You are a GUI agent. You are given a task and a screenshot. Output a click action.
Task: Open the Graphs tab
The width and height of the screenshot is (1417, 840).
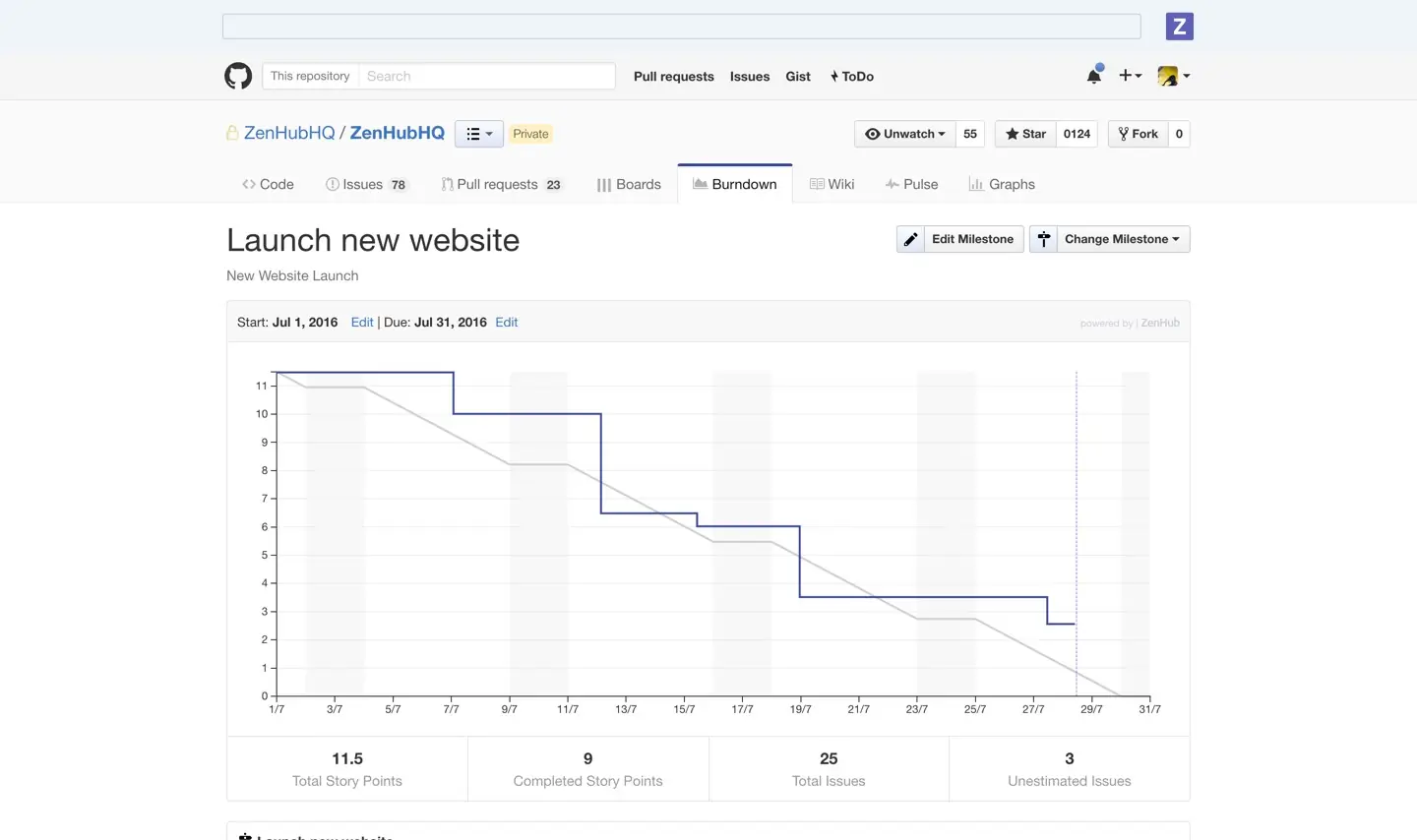[1002, 184]
